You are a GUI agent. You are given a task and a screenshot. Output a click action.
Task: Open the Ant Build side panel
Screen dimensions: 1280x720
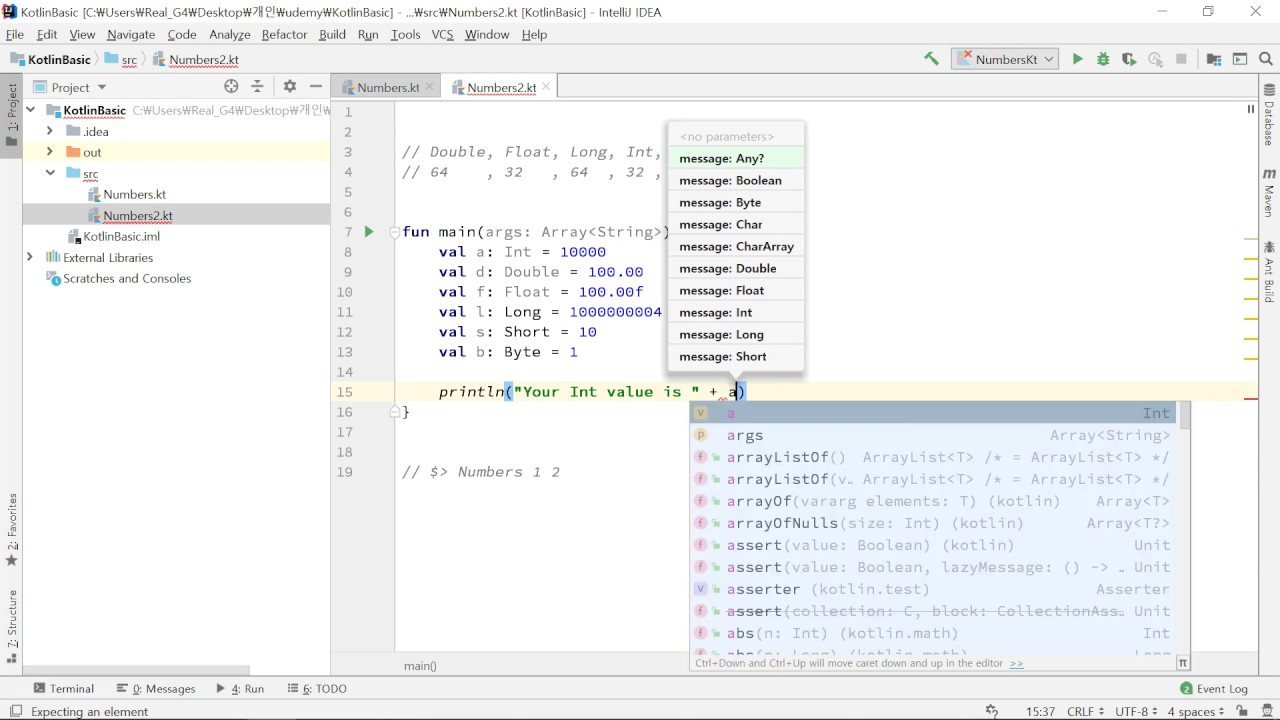point(1269,272)
